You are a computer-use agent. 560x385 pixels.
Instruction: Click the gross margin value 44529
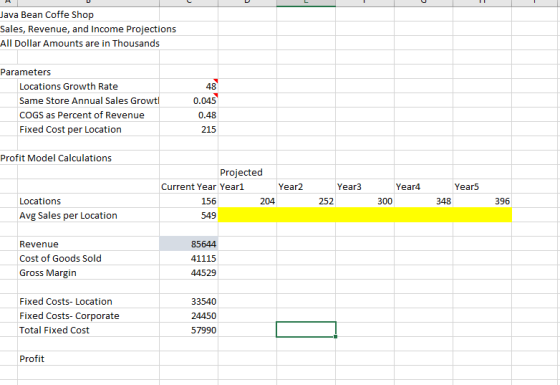coord(189,273)
